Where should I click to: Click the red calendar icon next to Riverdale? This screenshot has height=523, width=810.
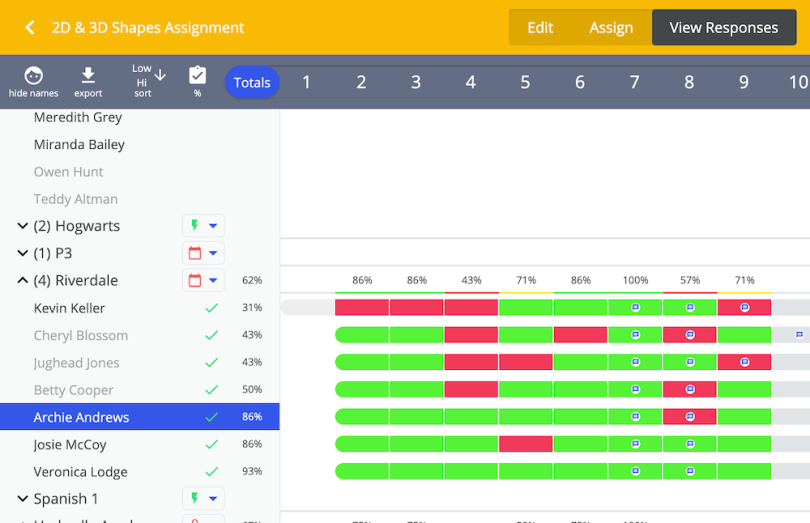195,281
